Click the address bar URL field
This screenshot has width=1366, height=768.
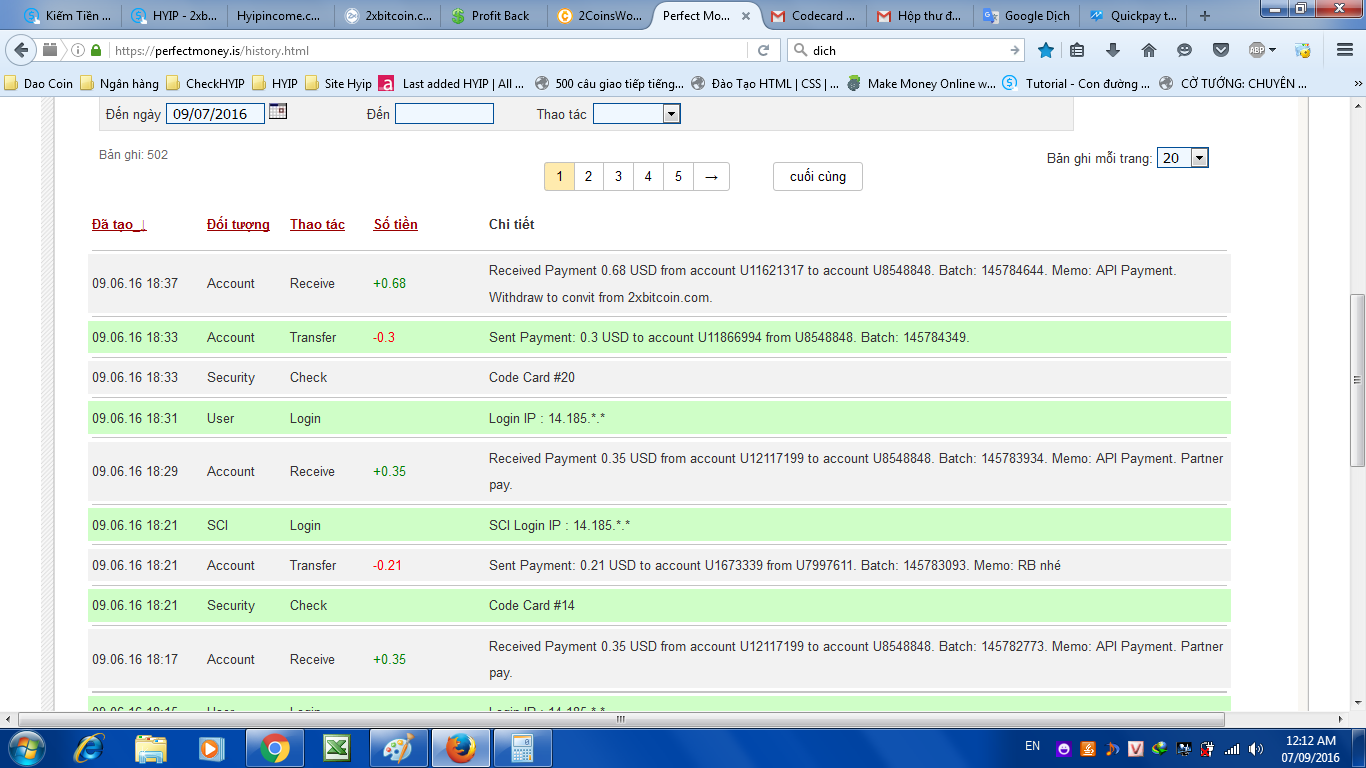430,50
